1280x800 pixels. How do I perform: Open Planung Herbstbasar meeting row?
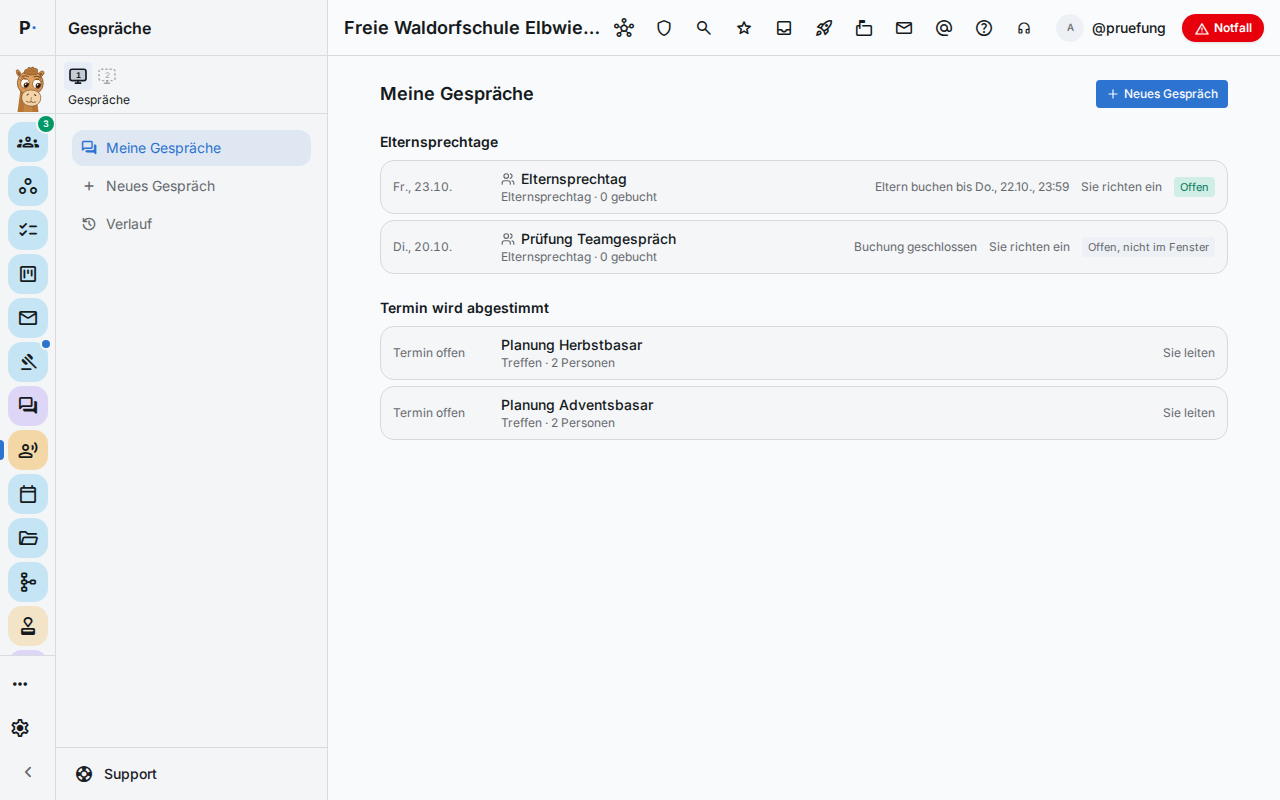804,353
